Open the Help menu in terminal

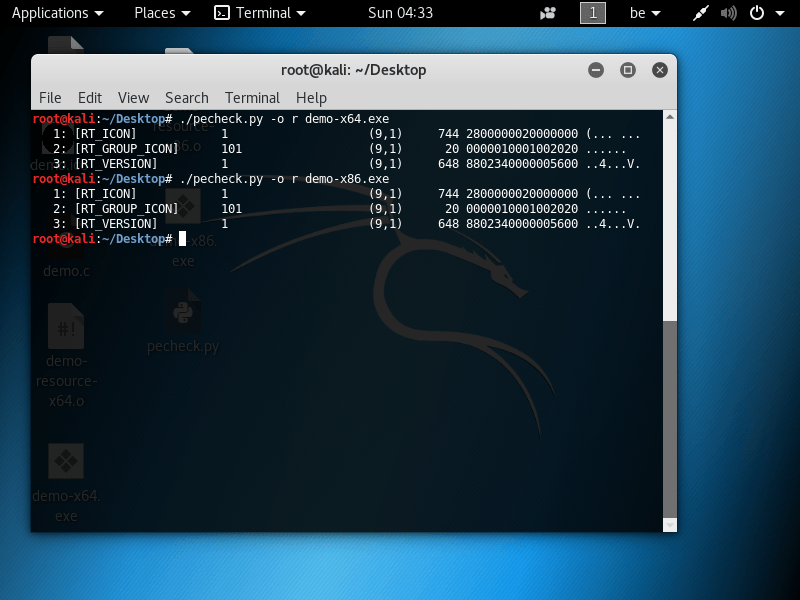click(311, 97)
